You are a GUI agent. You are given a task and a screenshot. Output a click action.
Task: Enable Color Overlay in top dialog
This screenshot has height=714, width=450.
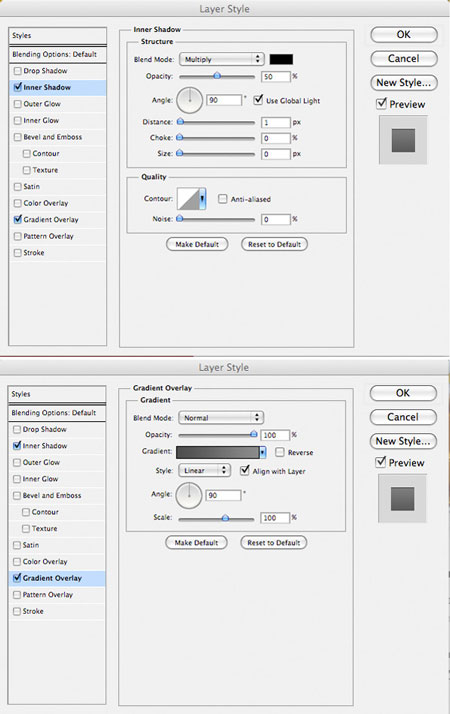[18, 203]
